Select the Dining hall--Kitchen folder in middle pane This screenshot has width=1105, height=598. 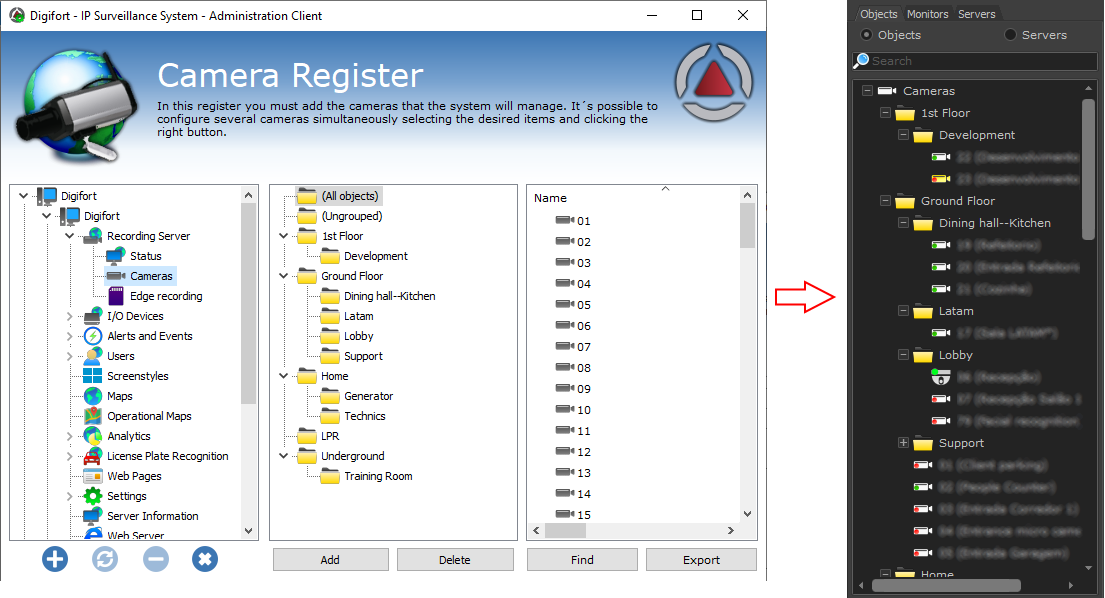click(x=390, y=296)
